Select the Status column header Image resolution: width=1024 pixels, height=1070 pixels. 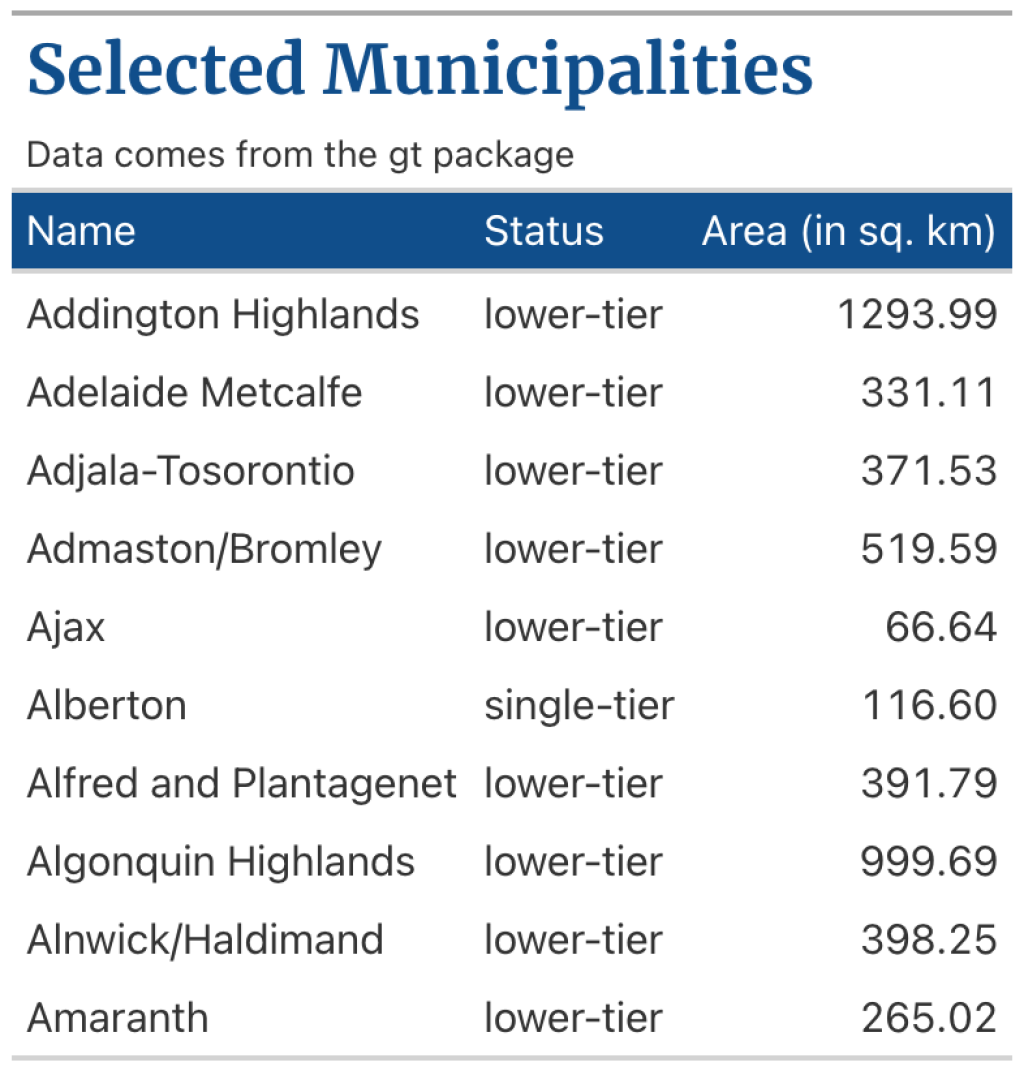pyautogui.click(x=544, y=231)
